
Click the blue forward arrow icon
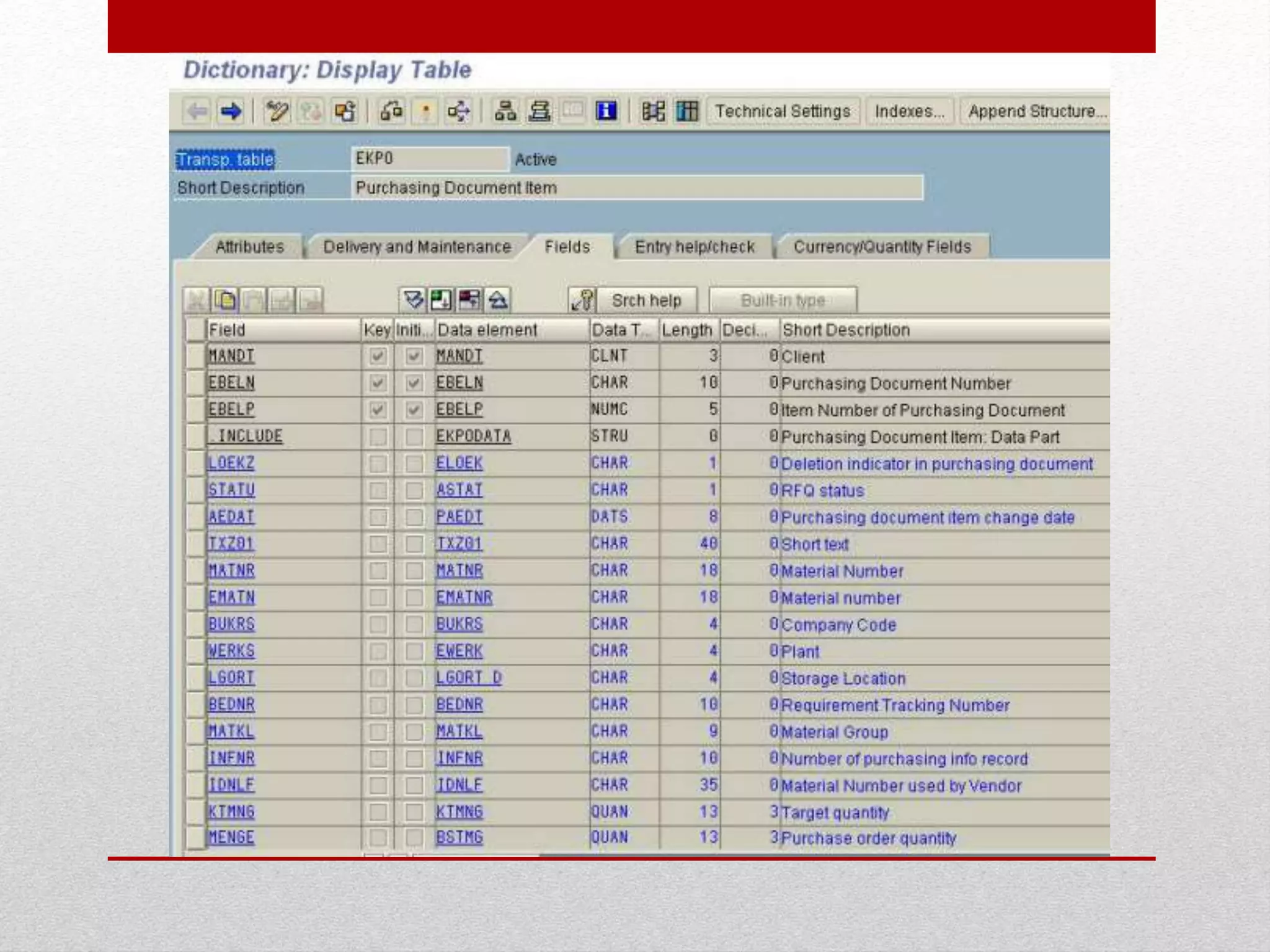click(231, 112)
